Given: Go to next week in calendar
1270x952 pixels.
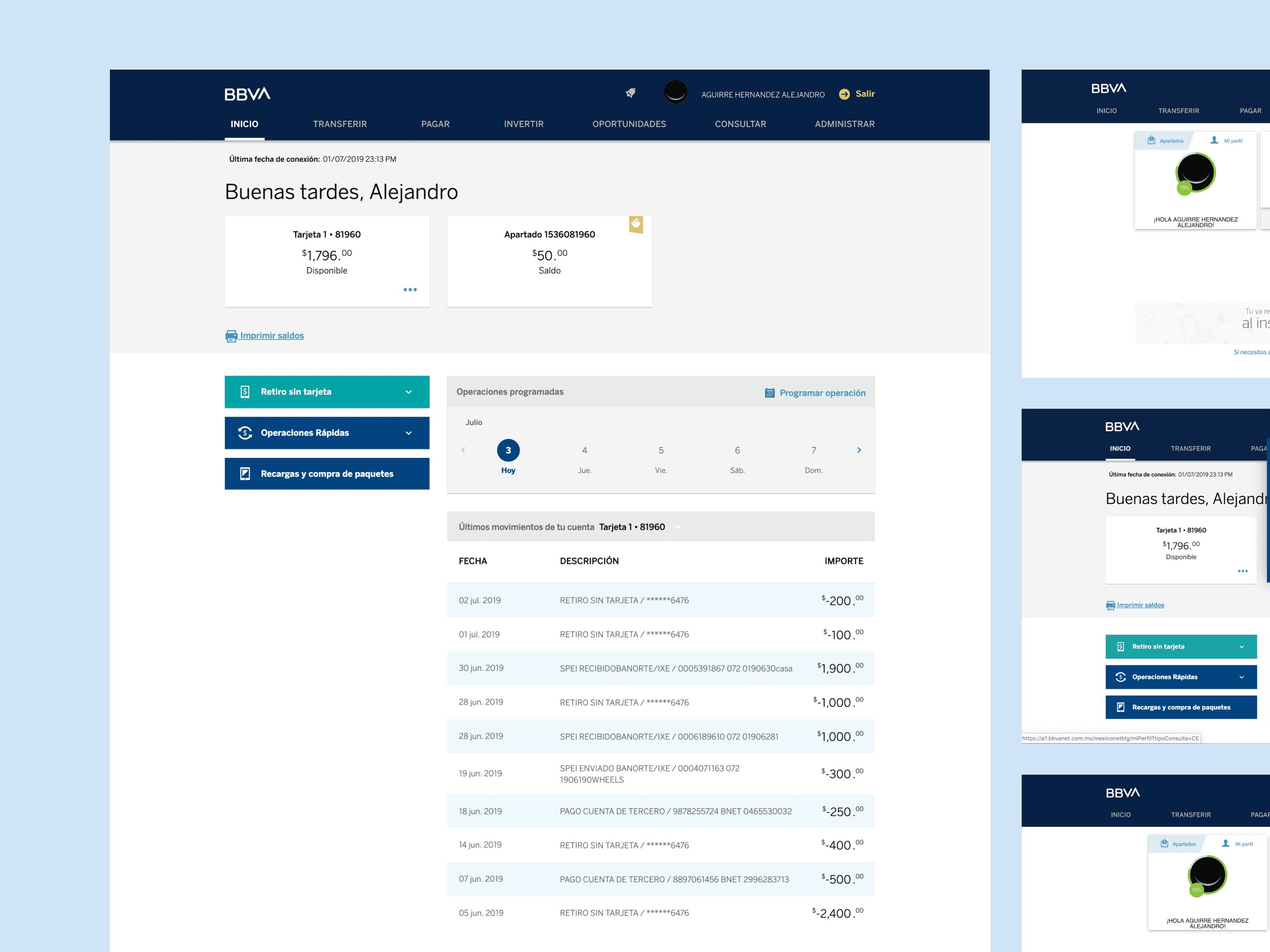Looking at the screenshot, I should 859,450.
